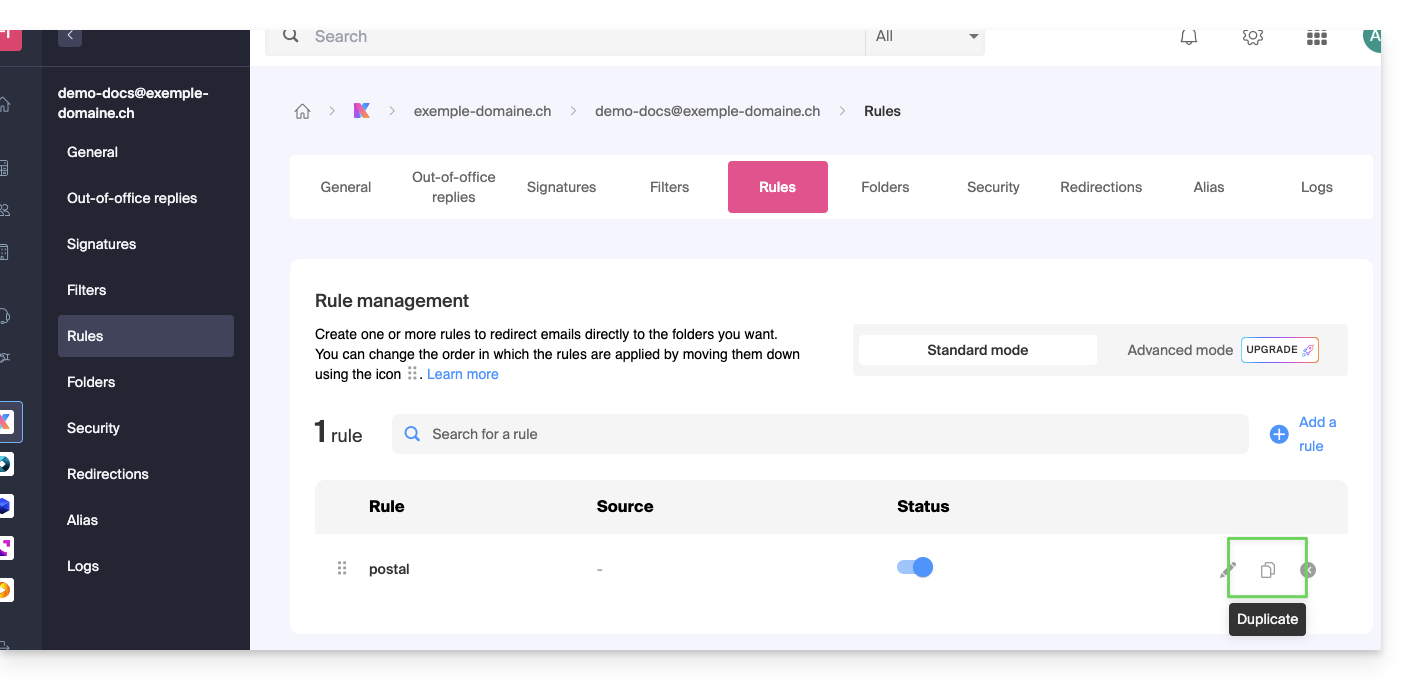Viewport: 1411px width, 680px height.
Task: Click the home breadcrumb icon
Action: (x=302, y=111)
